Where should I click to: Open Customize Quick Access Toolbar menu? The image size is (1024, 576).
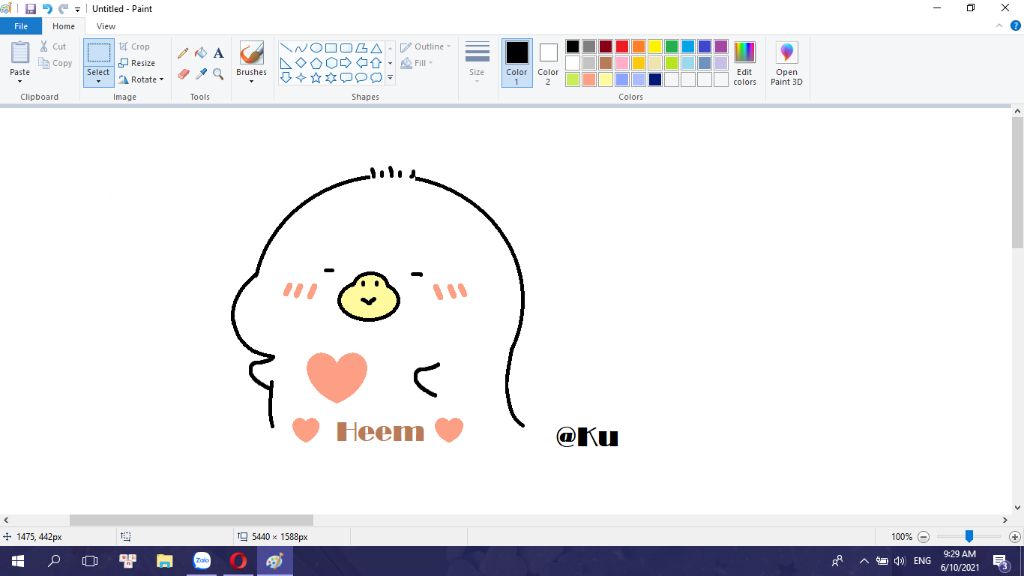click(x=78, y=9)
